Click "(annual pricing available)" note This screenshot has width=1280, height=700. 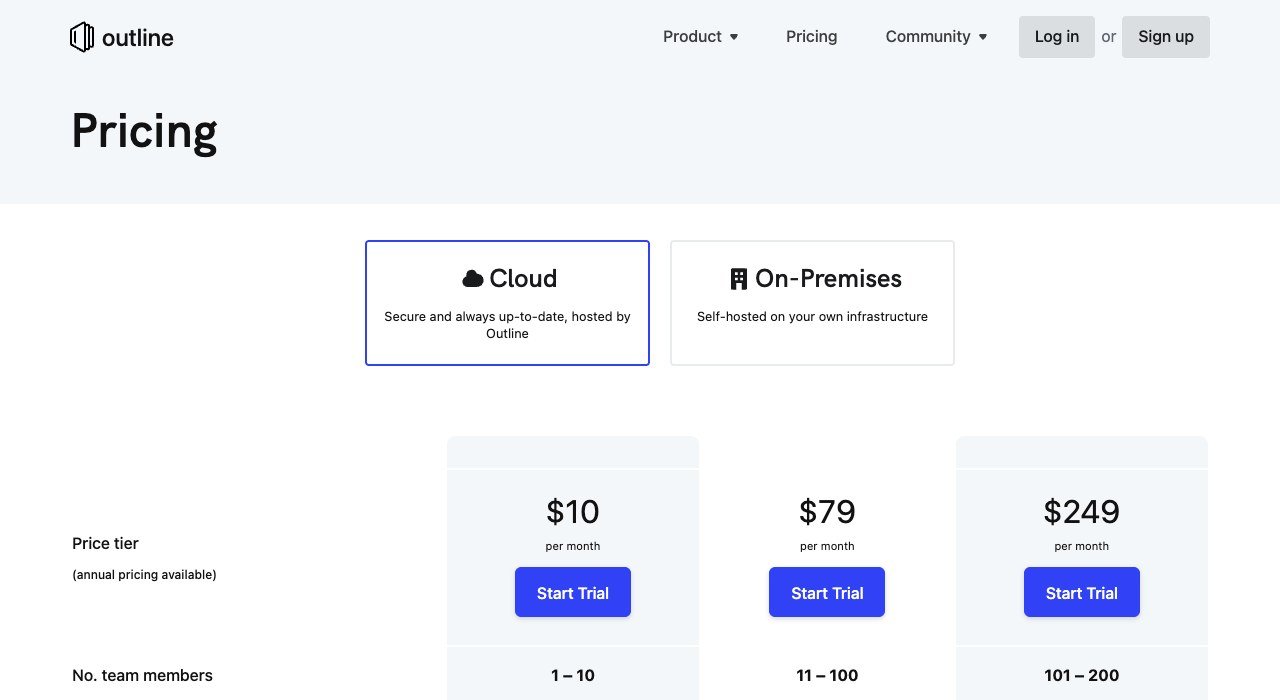pyautogui.click(x=144, y=575)
